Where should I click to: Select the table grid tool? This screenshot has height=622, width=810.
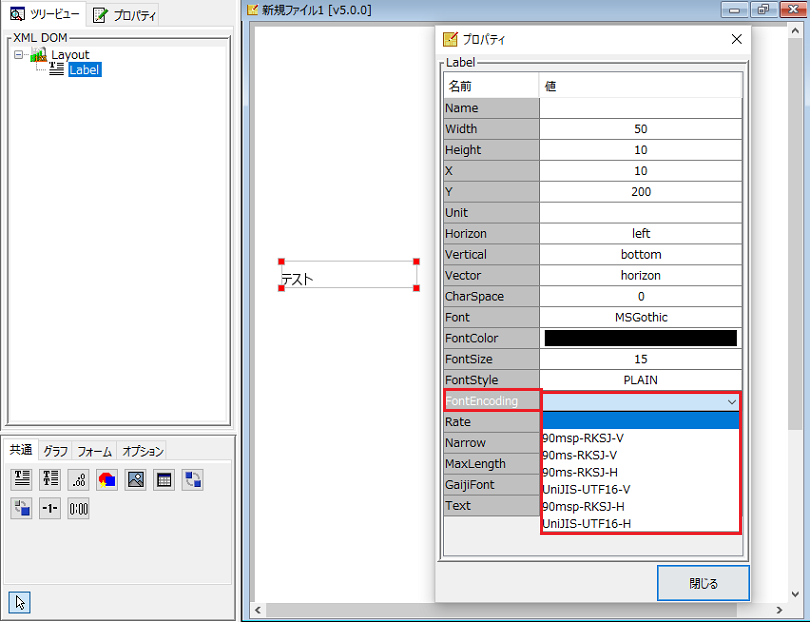(164, 479)
